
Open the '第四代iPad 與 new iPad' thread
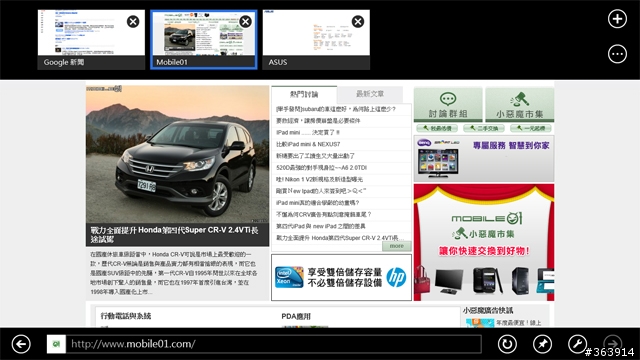[x=320, y=226]
